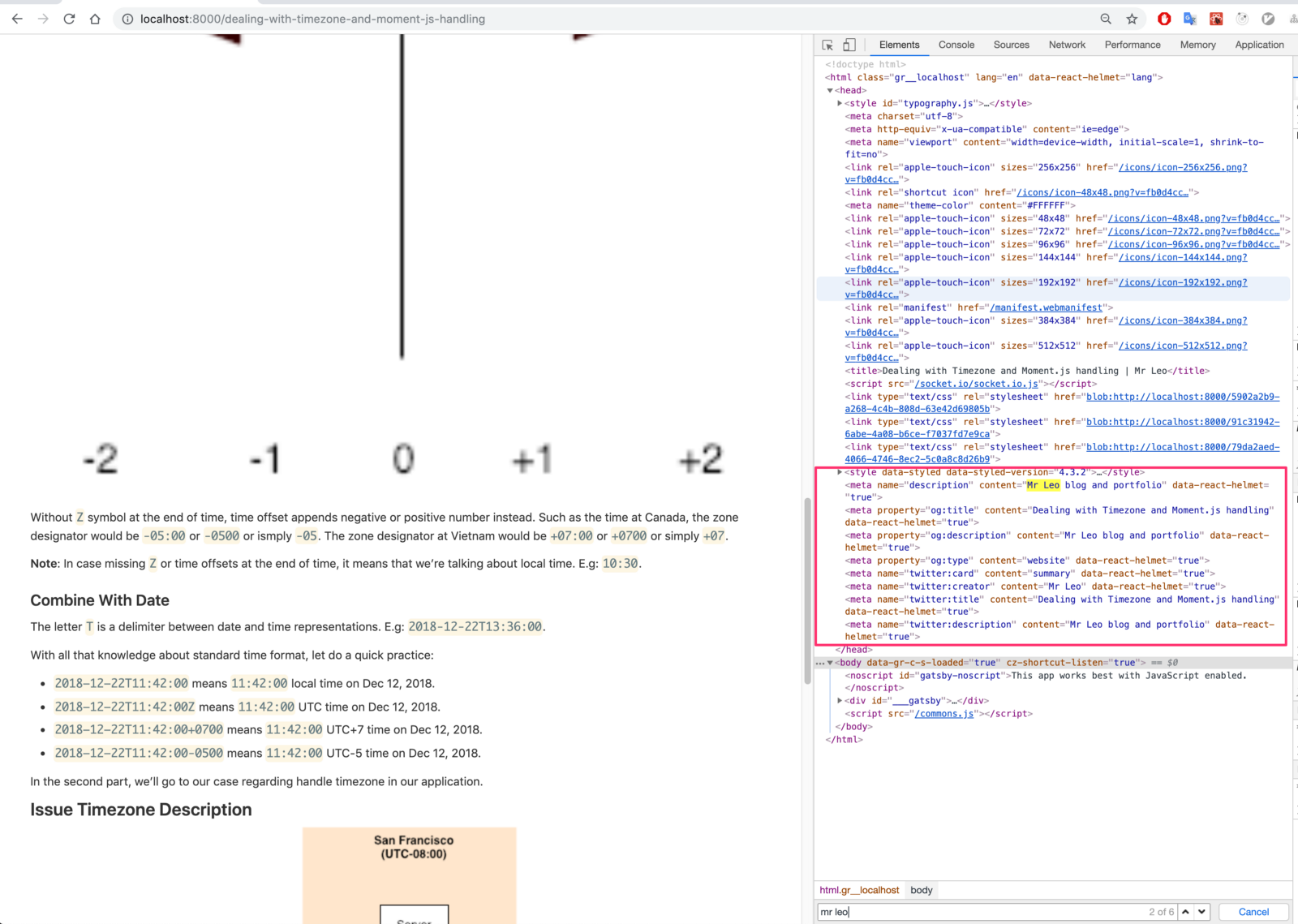Click the 2018-12-22T13:36:00 code snippet

(475, 627)
